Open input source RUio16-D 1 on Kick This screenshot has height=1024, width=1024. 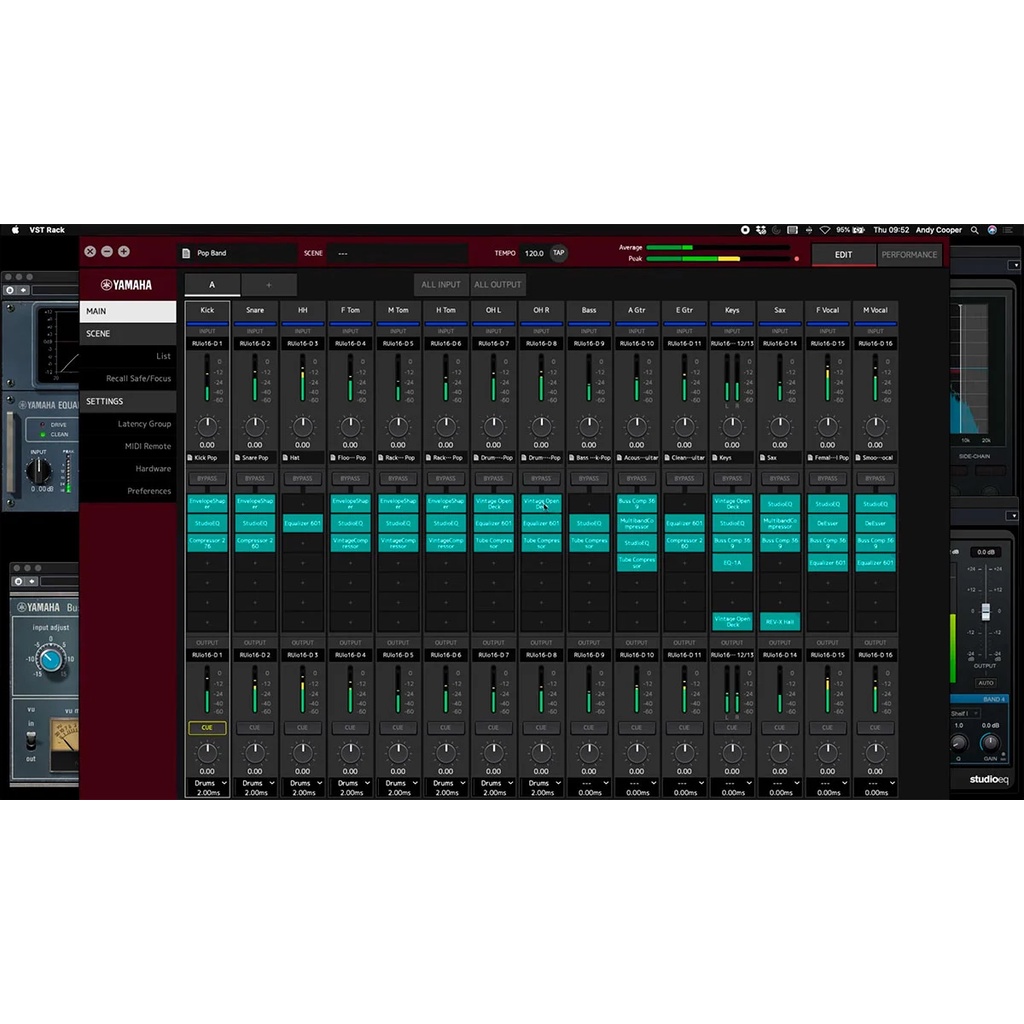click(x=207, y=344)
